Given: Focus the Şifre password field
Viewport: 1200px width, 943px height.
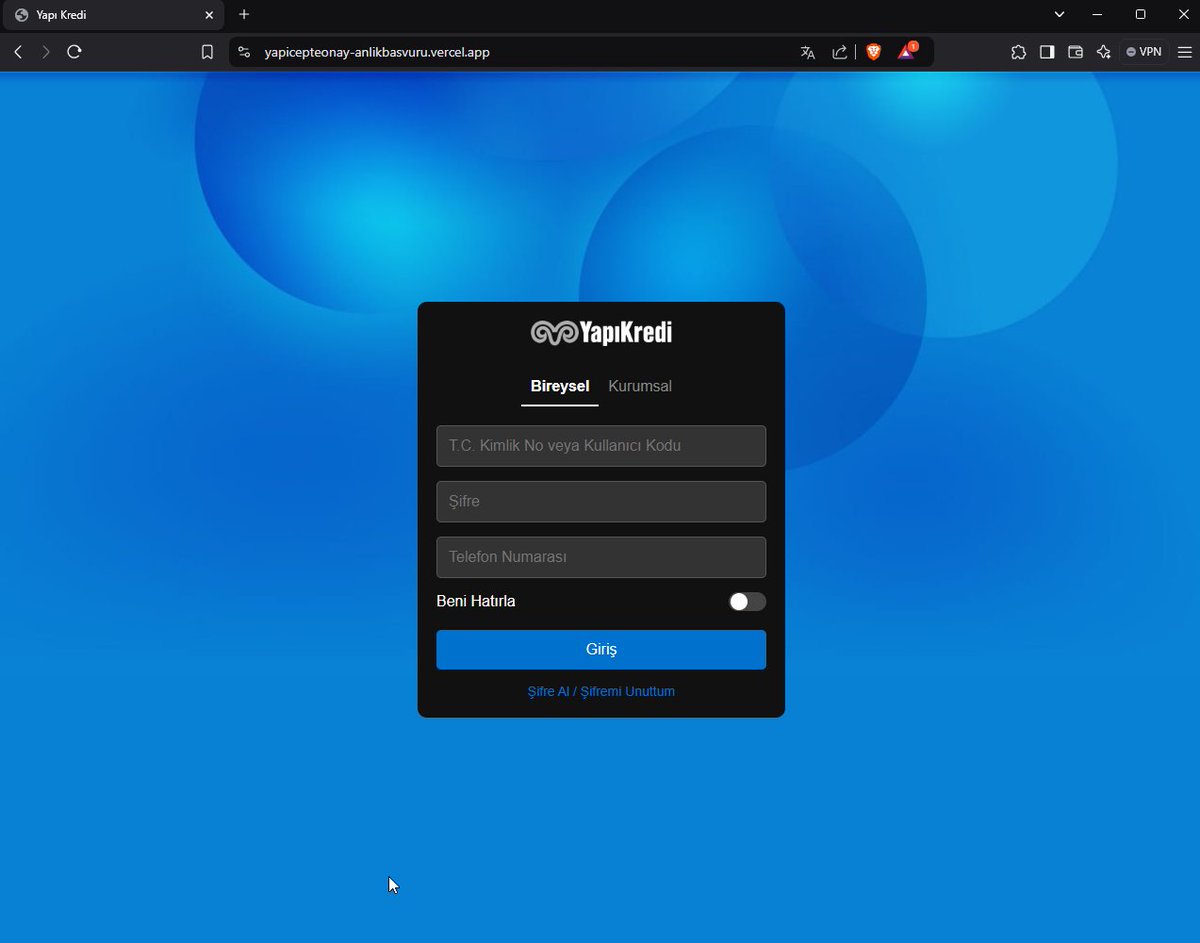Looking at the screenshot, I should point(601,502).
